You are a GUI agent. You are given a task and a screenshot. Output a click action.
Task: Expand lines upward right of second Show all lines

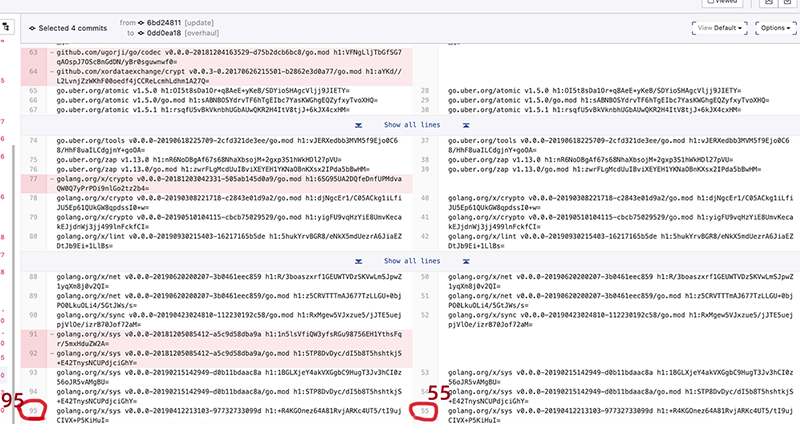[x=466, y=261]
